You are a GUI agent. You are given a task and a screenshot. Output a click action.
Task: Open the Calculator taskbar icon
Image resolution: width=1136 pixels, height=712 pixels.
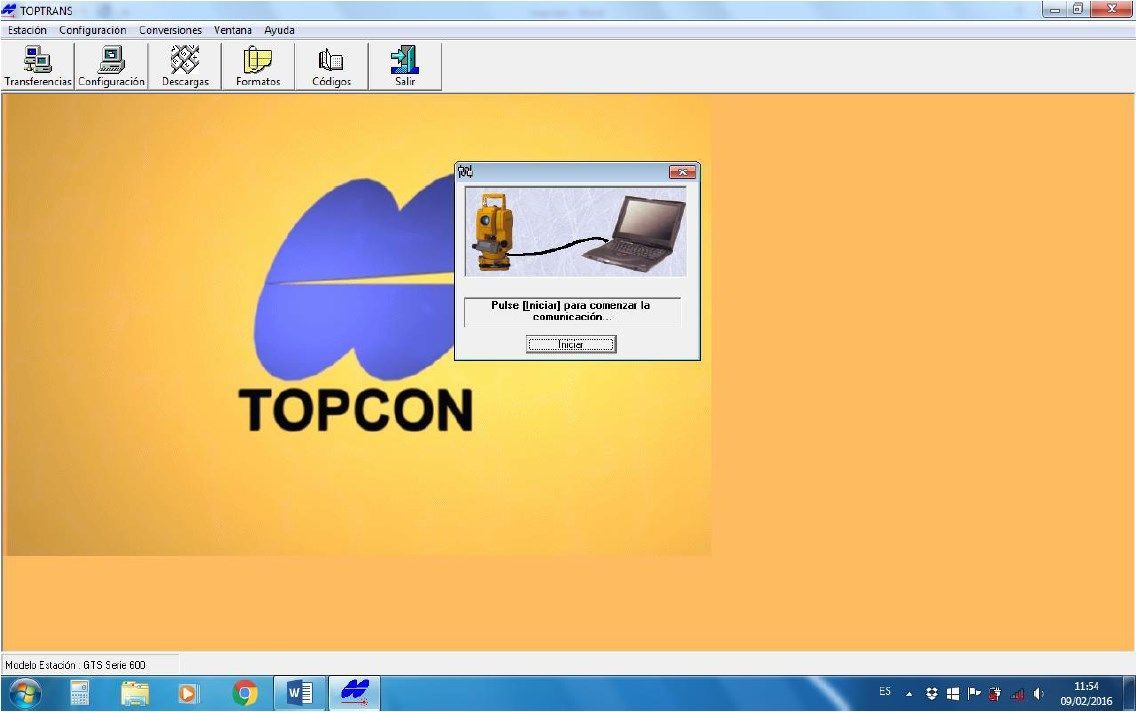(x=80, y=694)
